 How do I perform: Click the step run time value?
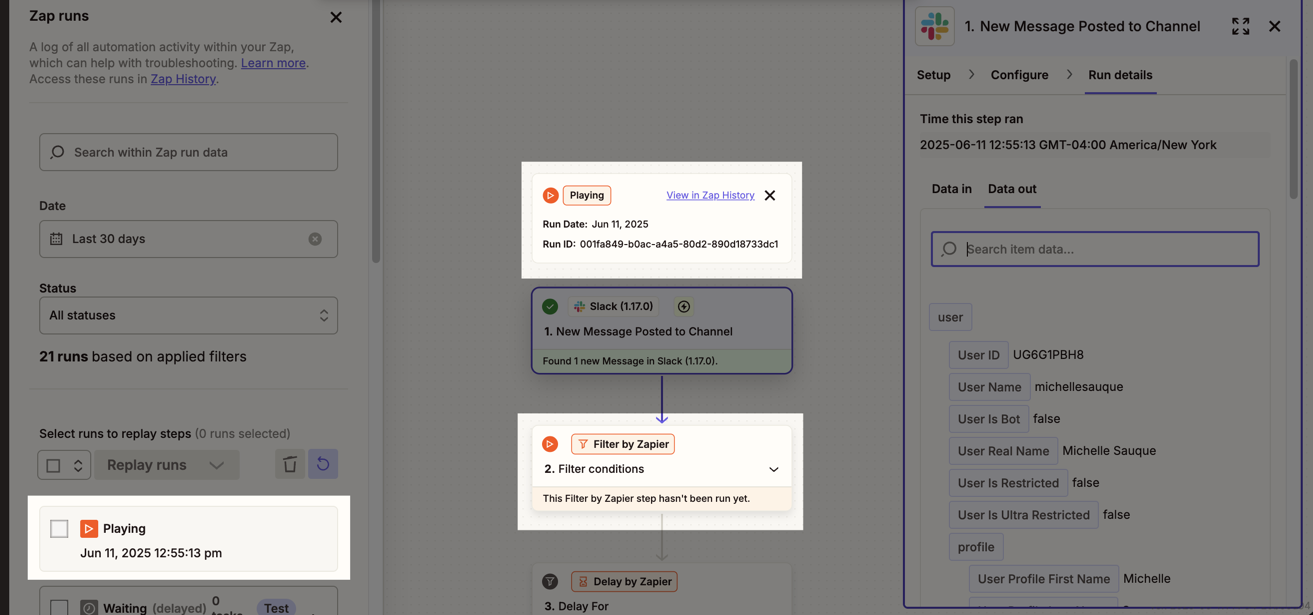click(1068, 145)
